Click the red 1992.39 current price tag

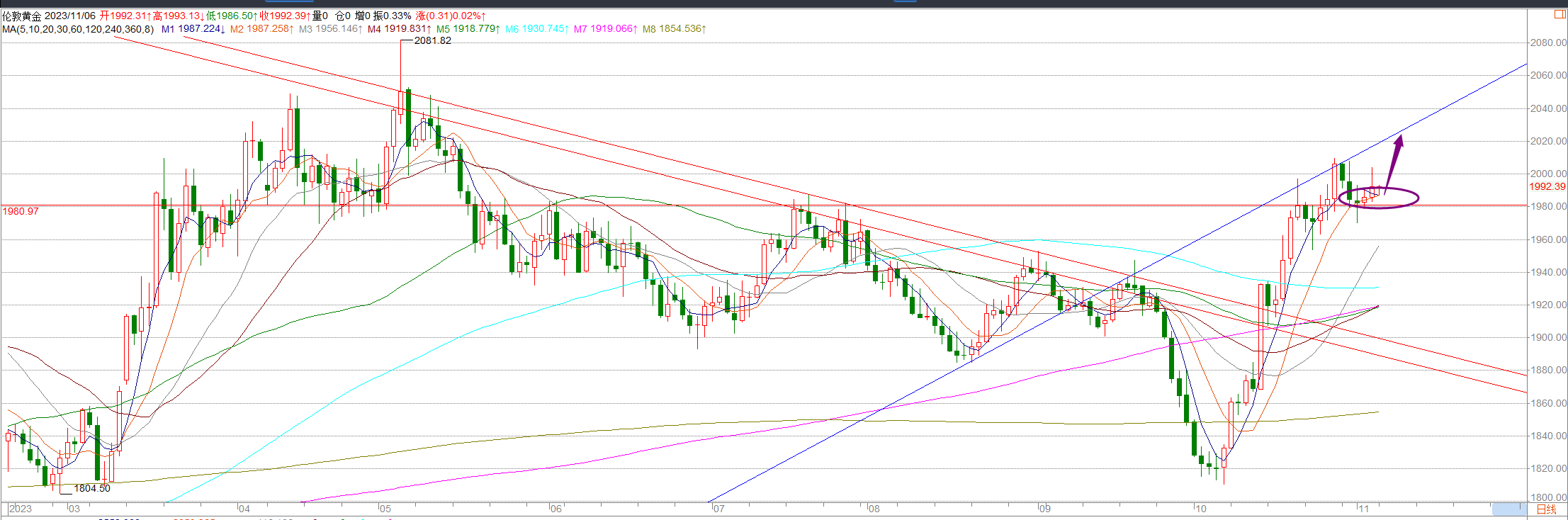point(1547,186)
